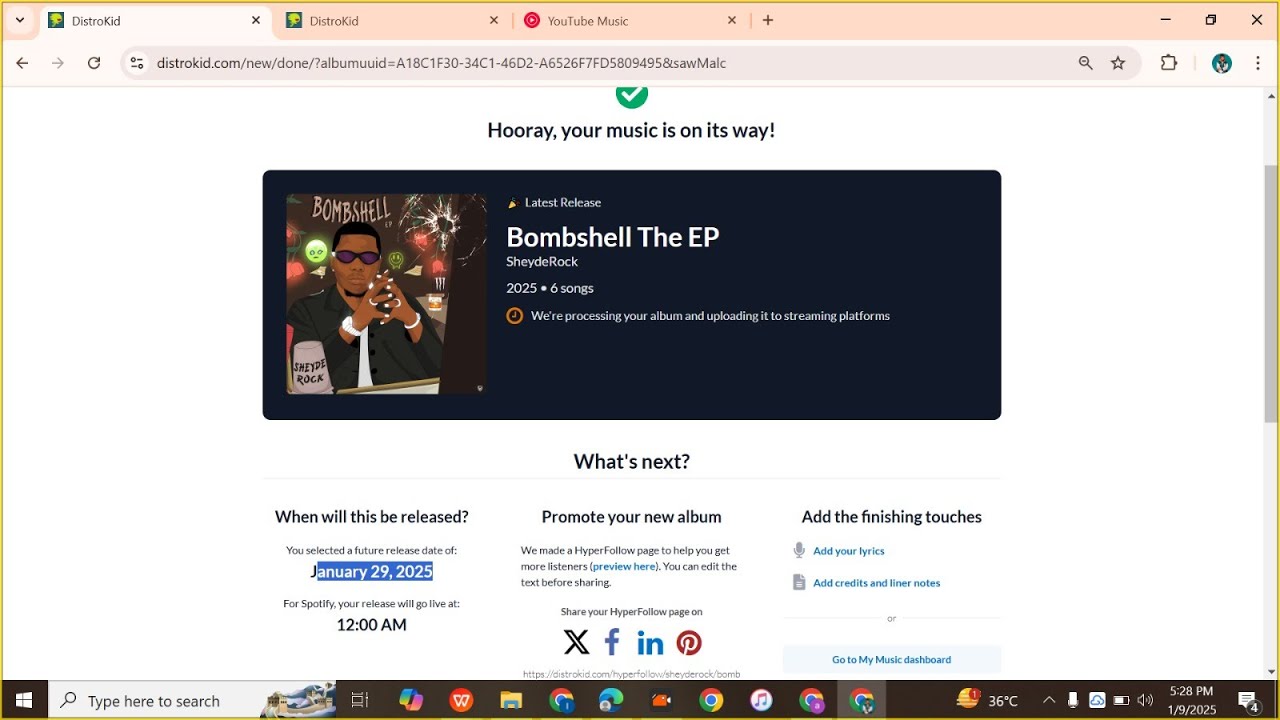Click the highlighted January 29, 2025 date

(x=372, y=572)
